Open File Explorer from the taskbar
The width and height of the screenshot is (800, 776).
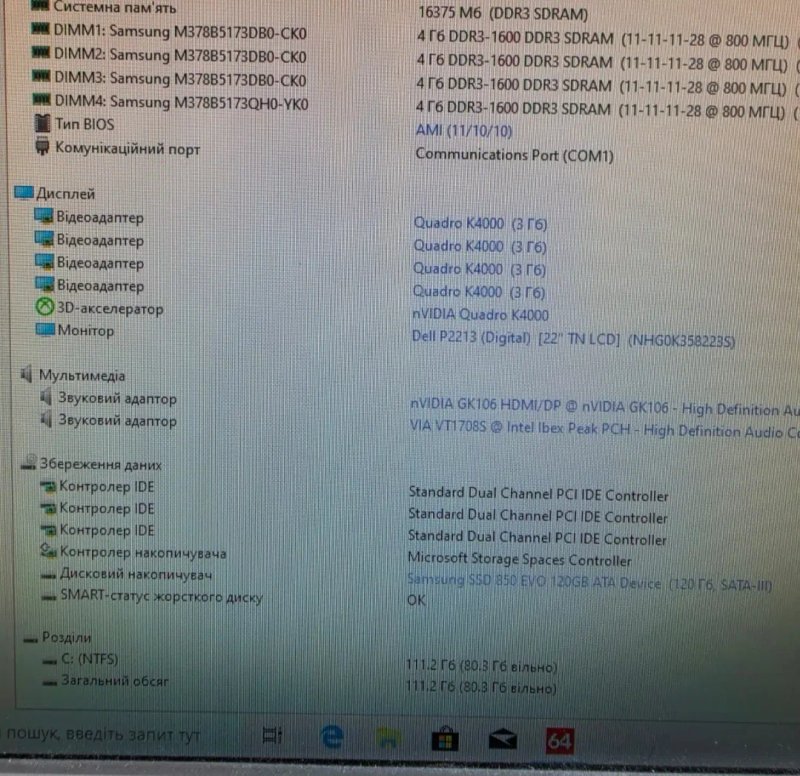[x=388, y=738]
